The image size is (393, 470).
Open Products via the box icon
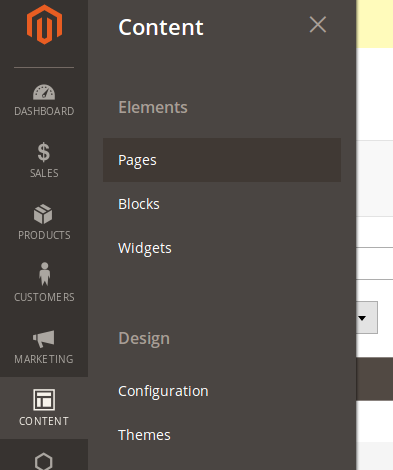pyautogui.click(x=43, y=214)
